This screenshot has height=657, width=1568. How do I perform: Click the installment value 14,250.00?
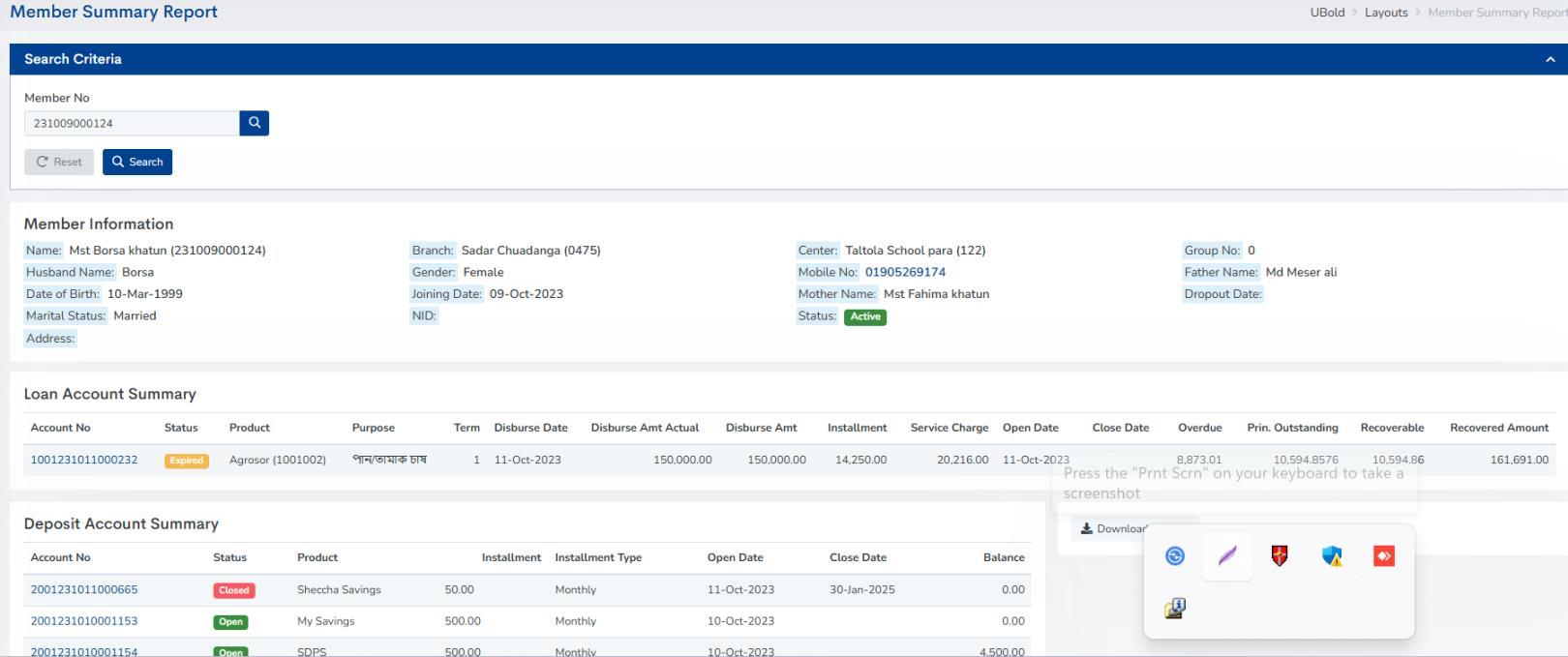coord(860,460)
